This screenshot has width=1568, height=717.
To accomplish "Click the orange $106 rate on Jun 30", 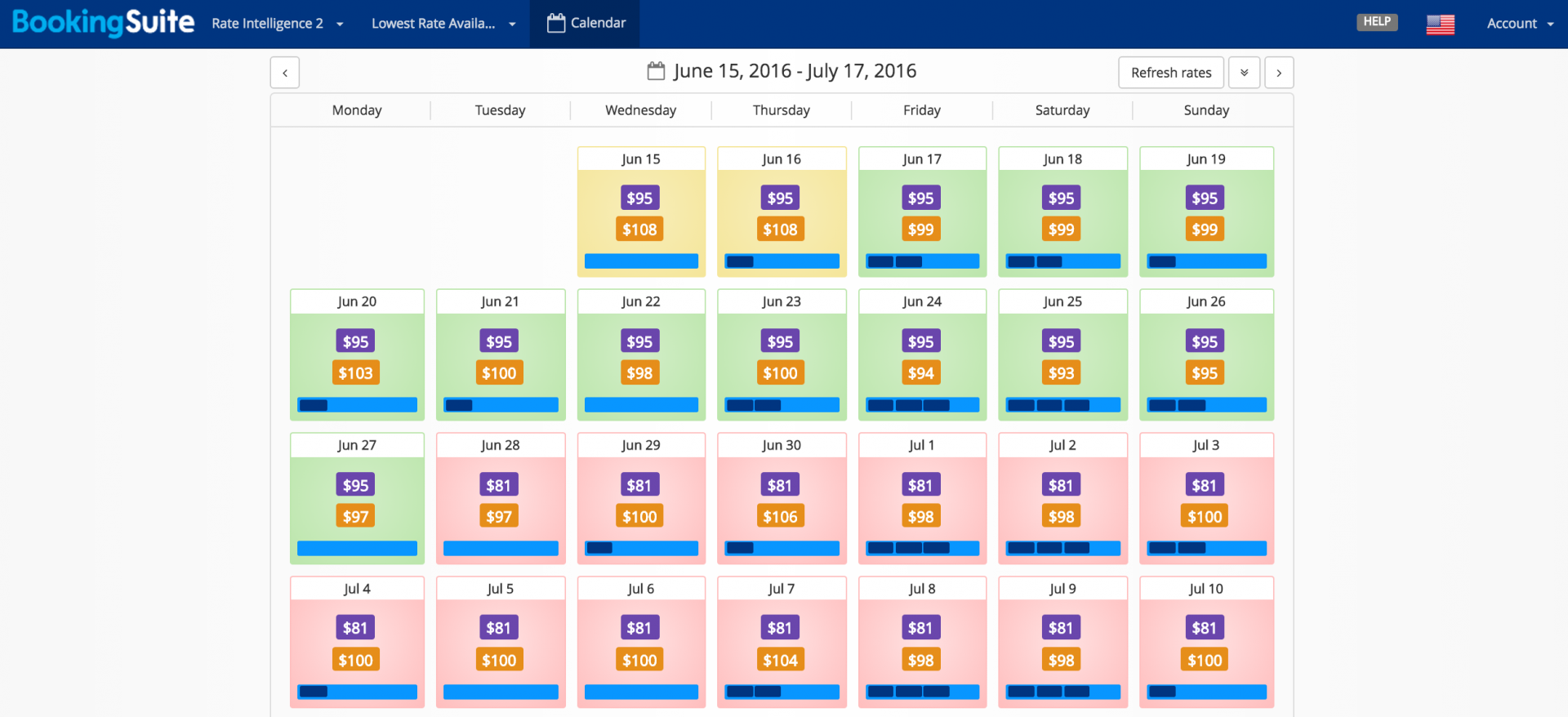I will pos(780,517).
